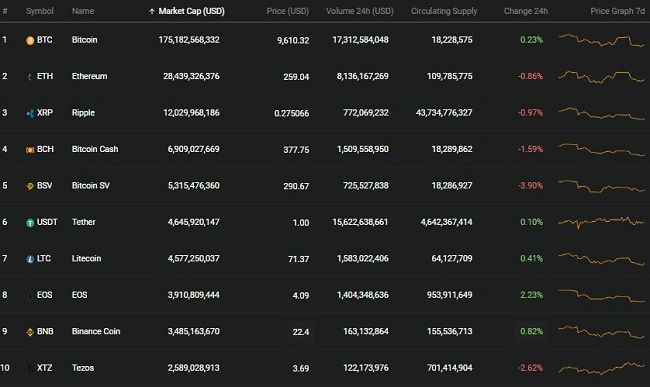Open Bitcoin Cash's 7d price graph
650x387 pixels.
click(x=601, y=150)
